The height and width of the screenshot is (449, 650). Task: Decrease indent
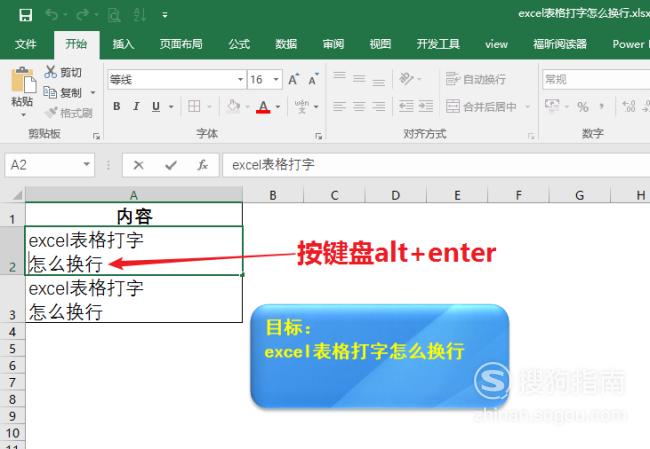point(406,107)
